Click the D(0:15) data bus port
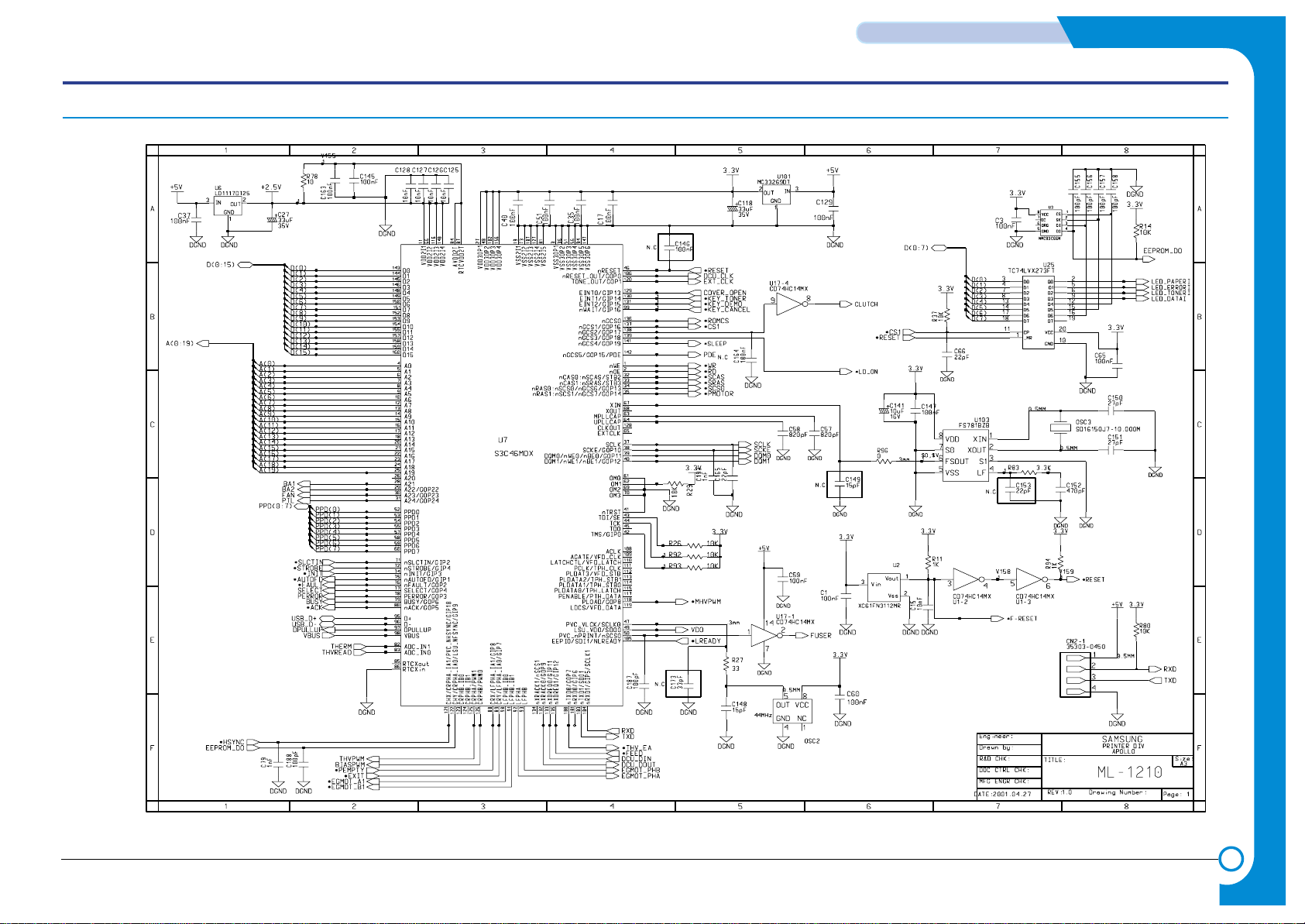Screen dimensions: 1305x924 point(246,265)
